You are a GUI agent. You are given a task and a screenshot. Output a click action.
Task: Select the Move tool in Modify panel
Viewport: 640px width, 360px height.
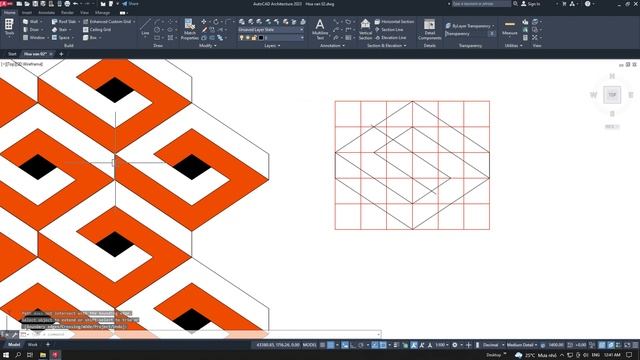(x=204, y=22)
